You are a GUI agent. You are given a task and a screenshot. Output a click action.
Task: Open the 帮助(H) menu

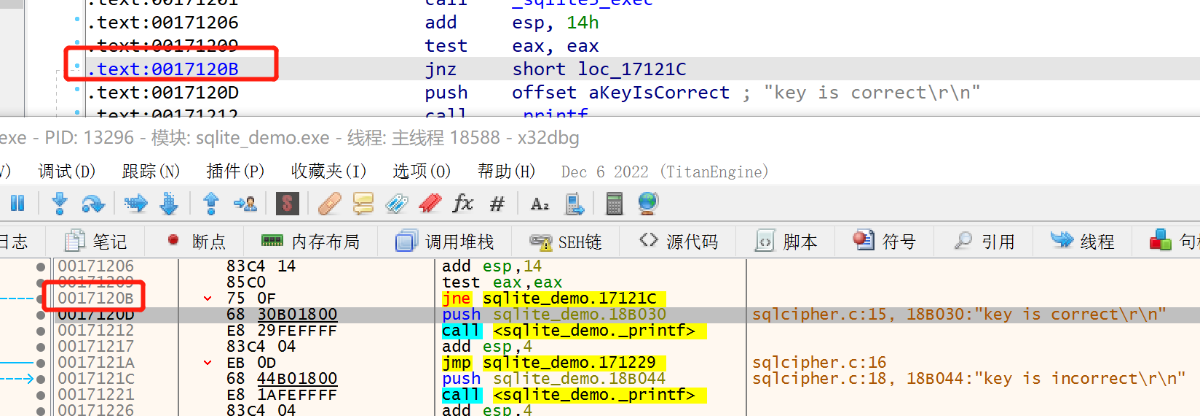click(506, 171)
